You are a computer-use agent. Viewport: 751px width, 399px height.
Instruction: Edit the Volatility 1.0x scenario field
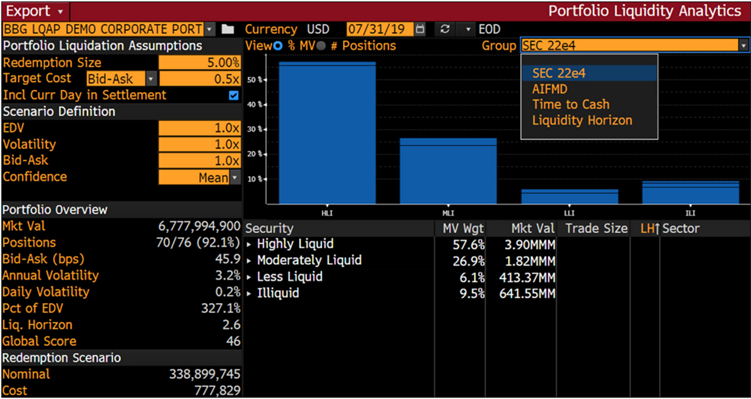tap(200, 144)
